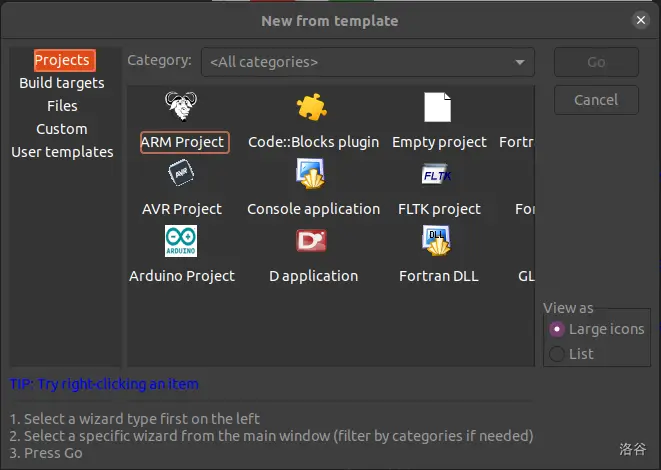The height and width of the screenshot is (470, 661).
Task: Select the ARM Project GNU icon
Action: 181,106
